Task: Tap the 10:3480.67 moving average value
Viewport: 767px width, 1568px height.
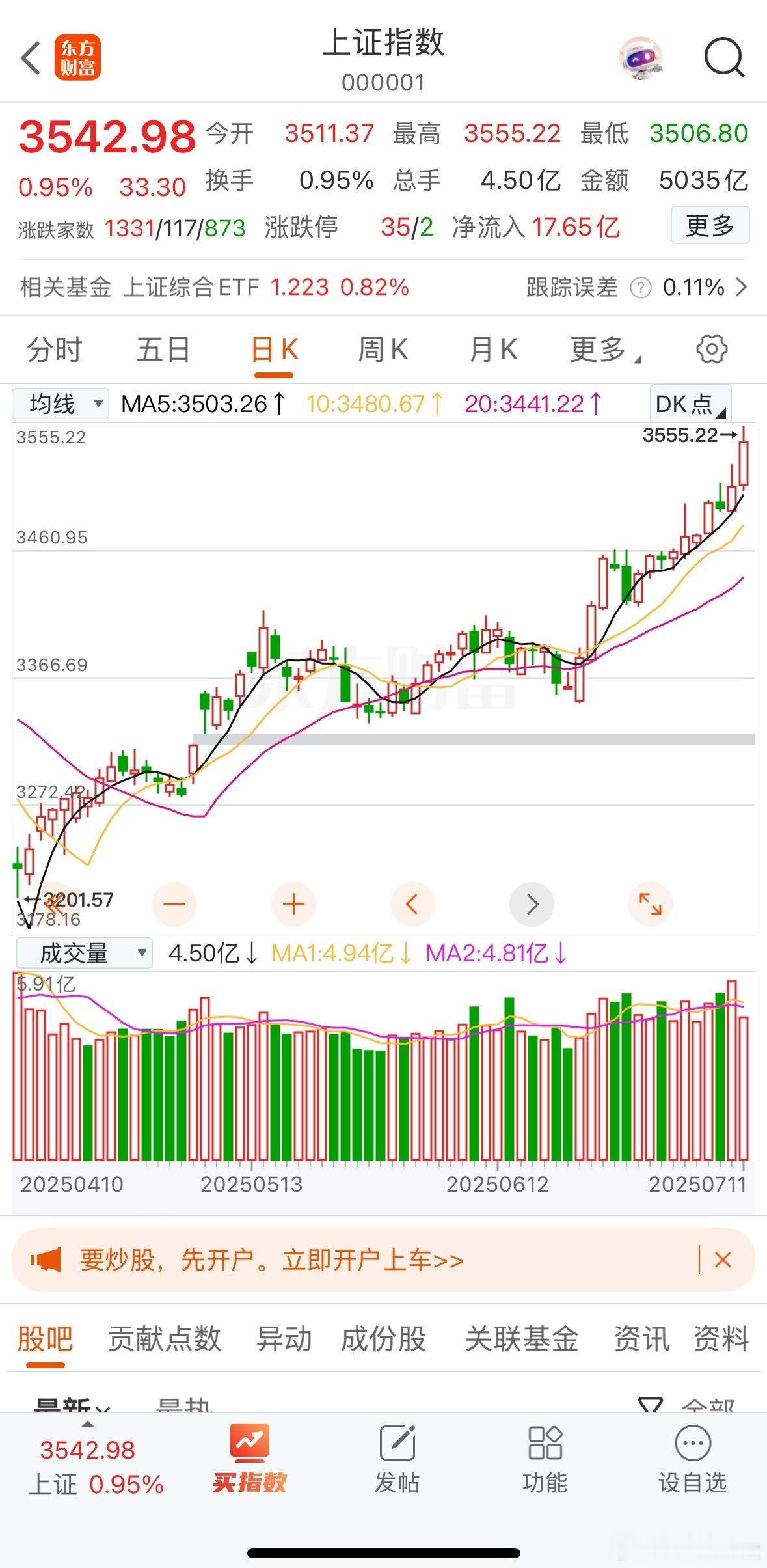Action: click(375, 404)
